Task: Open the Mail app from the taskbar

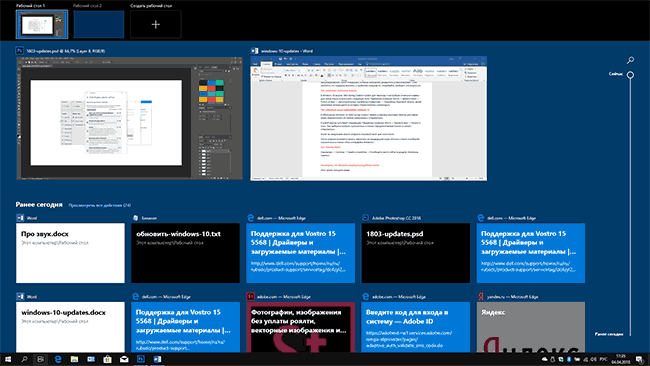Action: (x=124, y=359)
